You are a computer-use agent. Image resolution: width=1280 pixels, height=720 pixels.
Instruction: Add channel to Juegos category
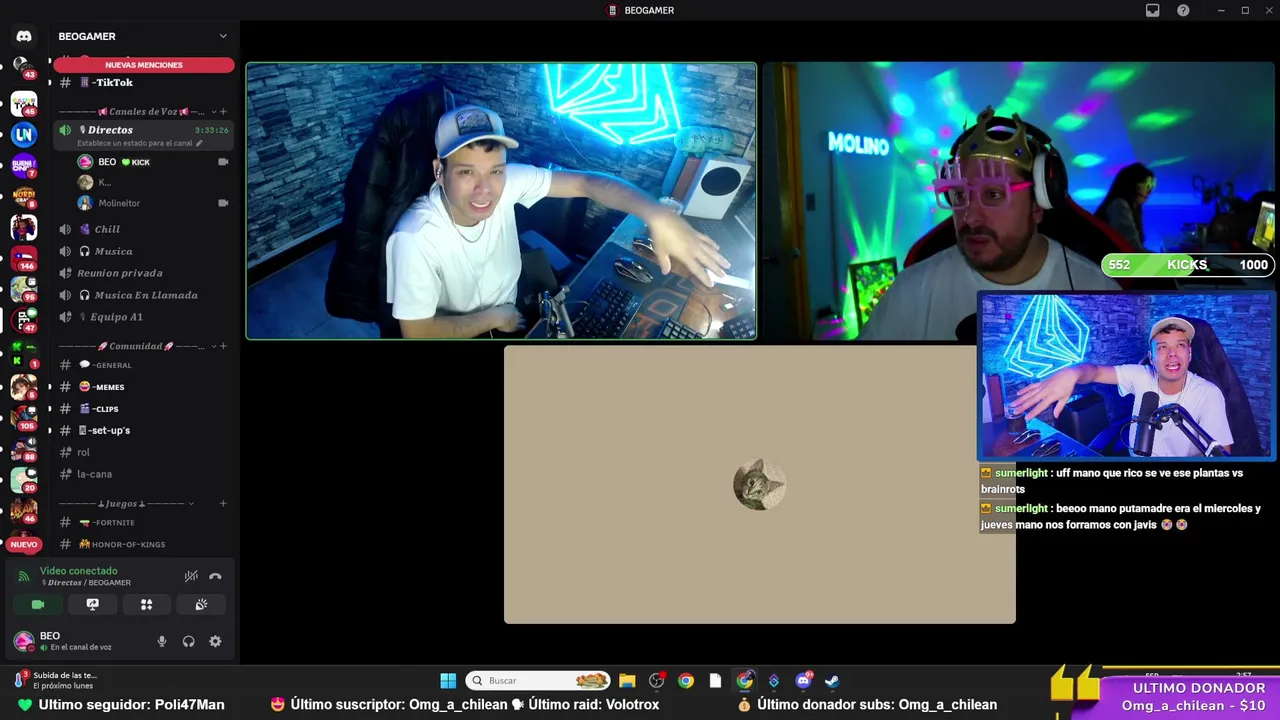tap(223, 503)
